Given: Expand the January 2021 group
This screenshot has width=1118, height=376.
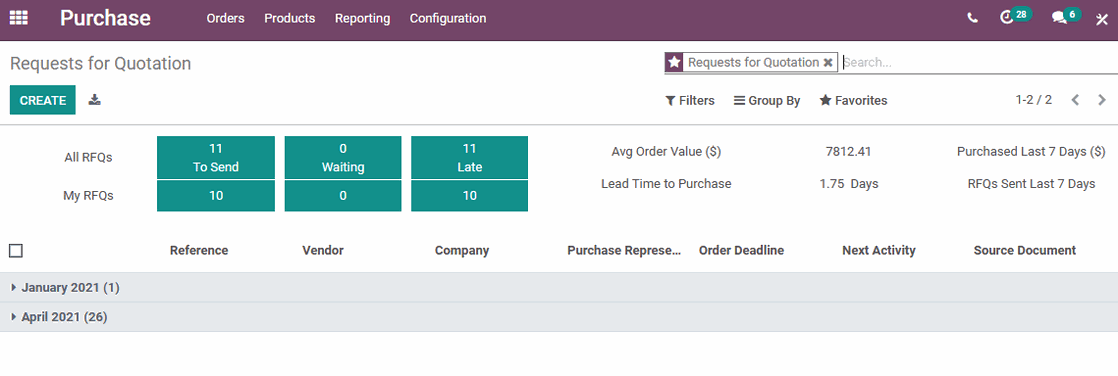Looking at the screenshot, I should click(66, 288).
